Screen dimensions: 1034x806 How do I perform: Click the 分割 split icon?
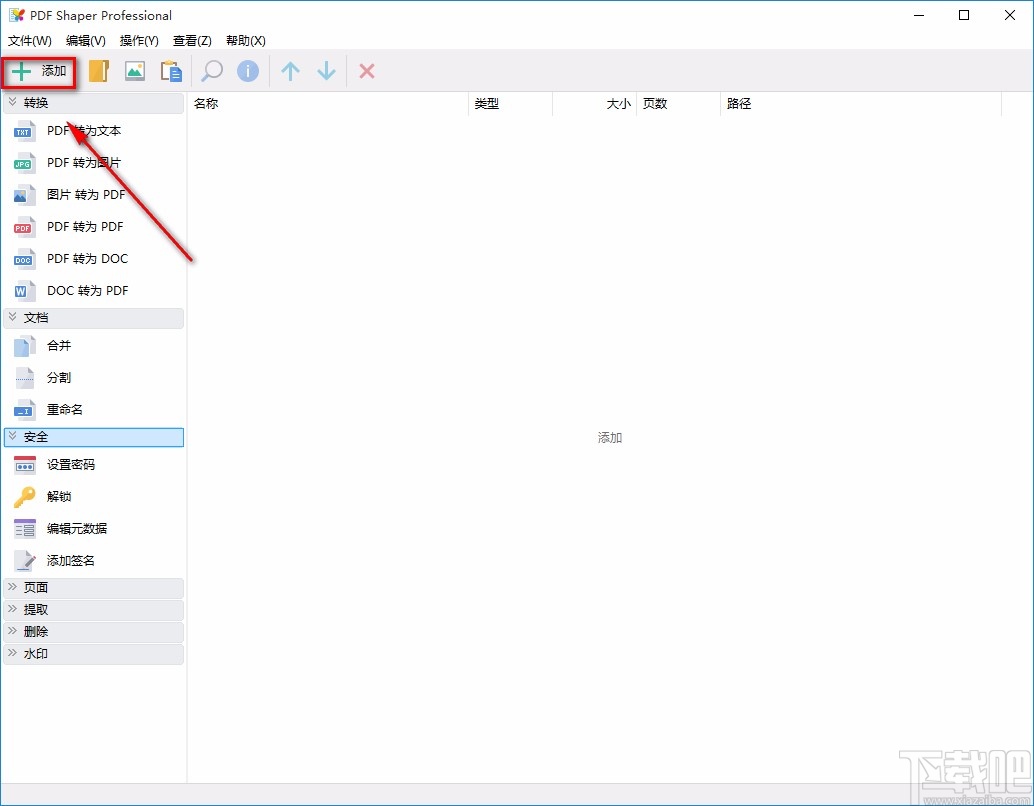click(x=24, y=378)
